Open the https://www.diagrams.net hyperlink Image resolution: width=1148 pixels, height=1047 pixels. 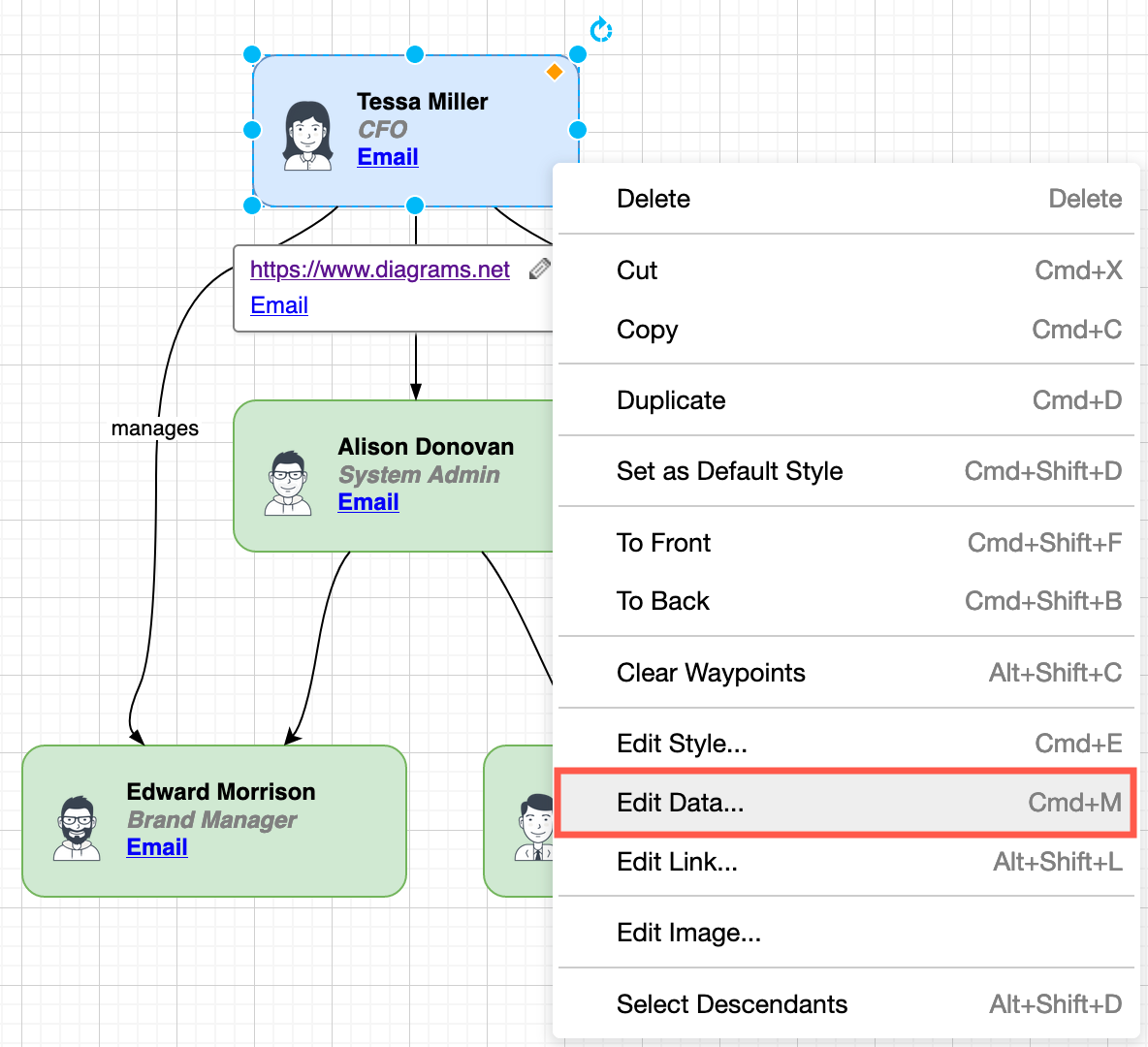point(380,270)
